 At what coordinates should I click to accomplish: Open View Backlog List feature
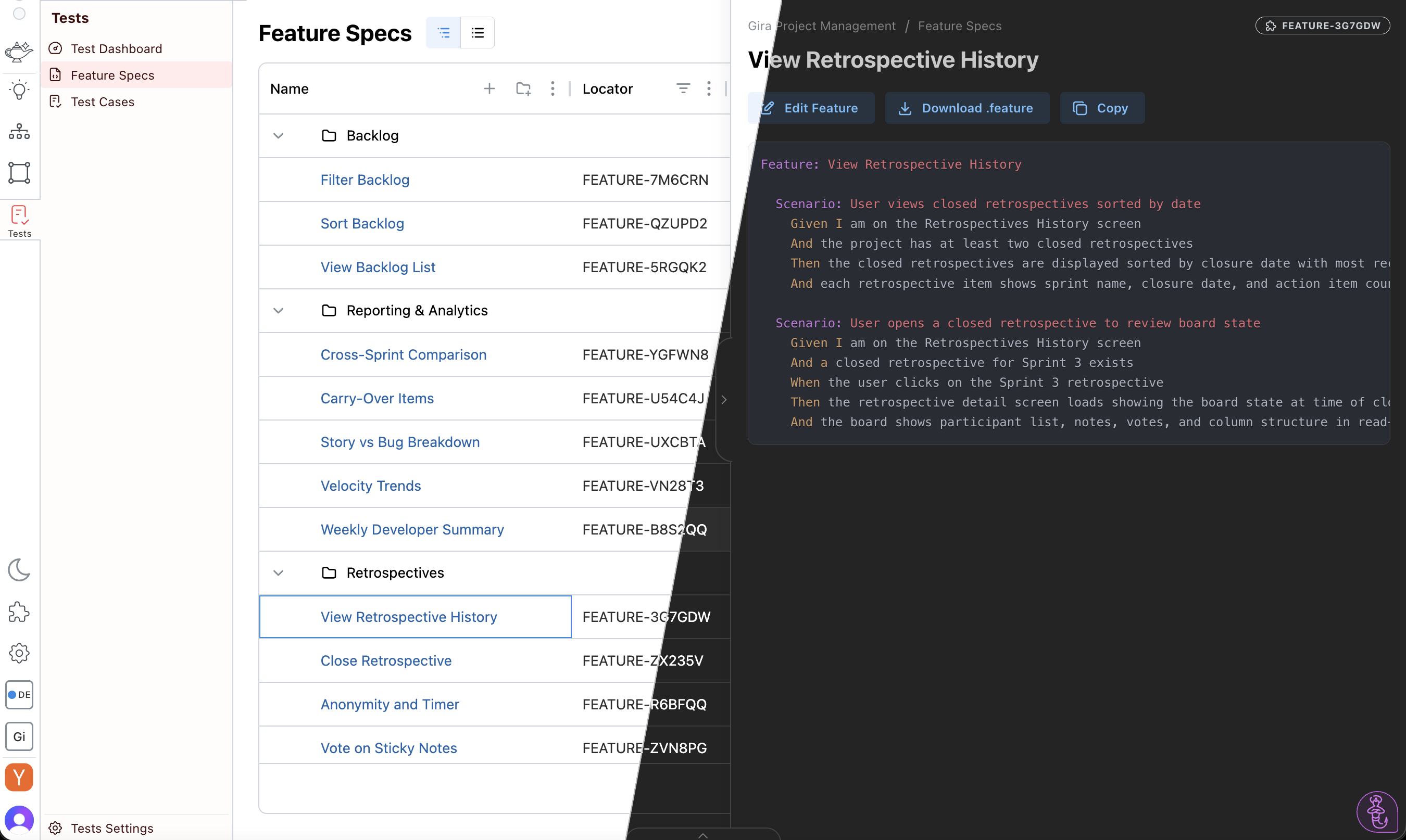378,267
